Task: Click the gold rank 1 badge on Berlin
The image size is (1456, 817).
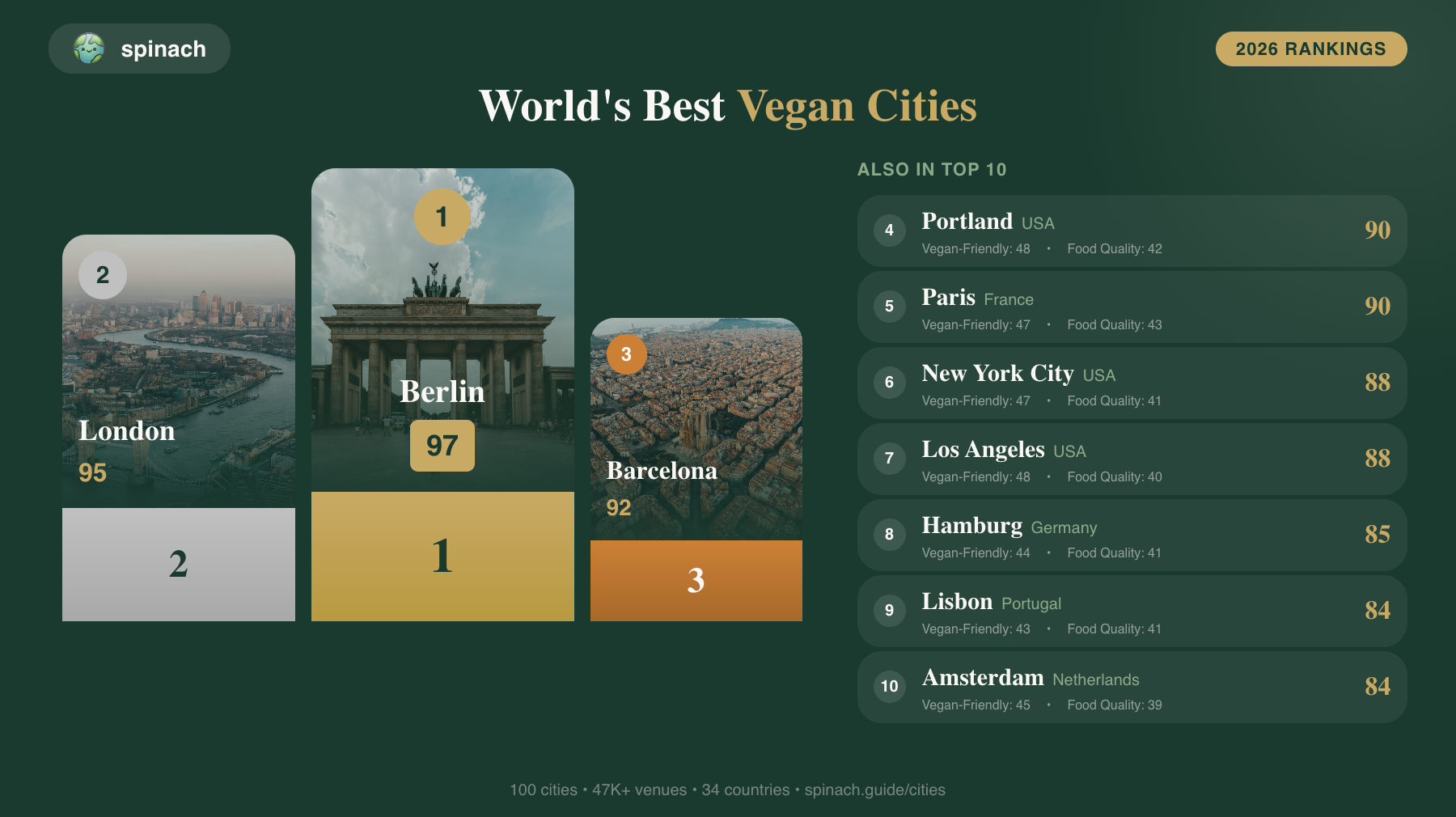Action: pyautogui.click(x=442, y=217)
